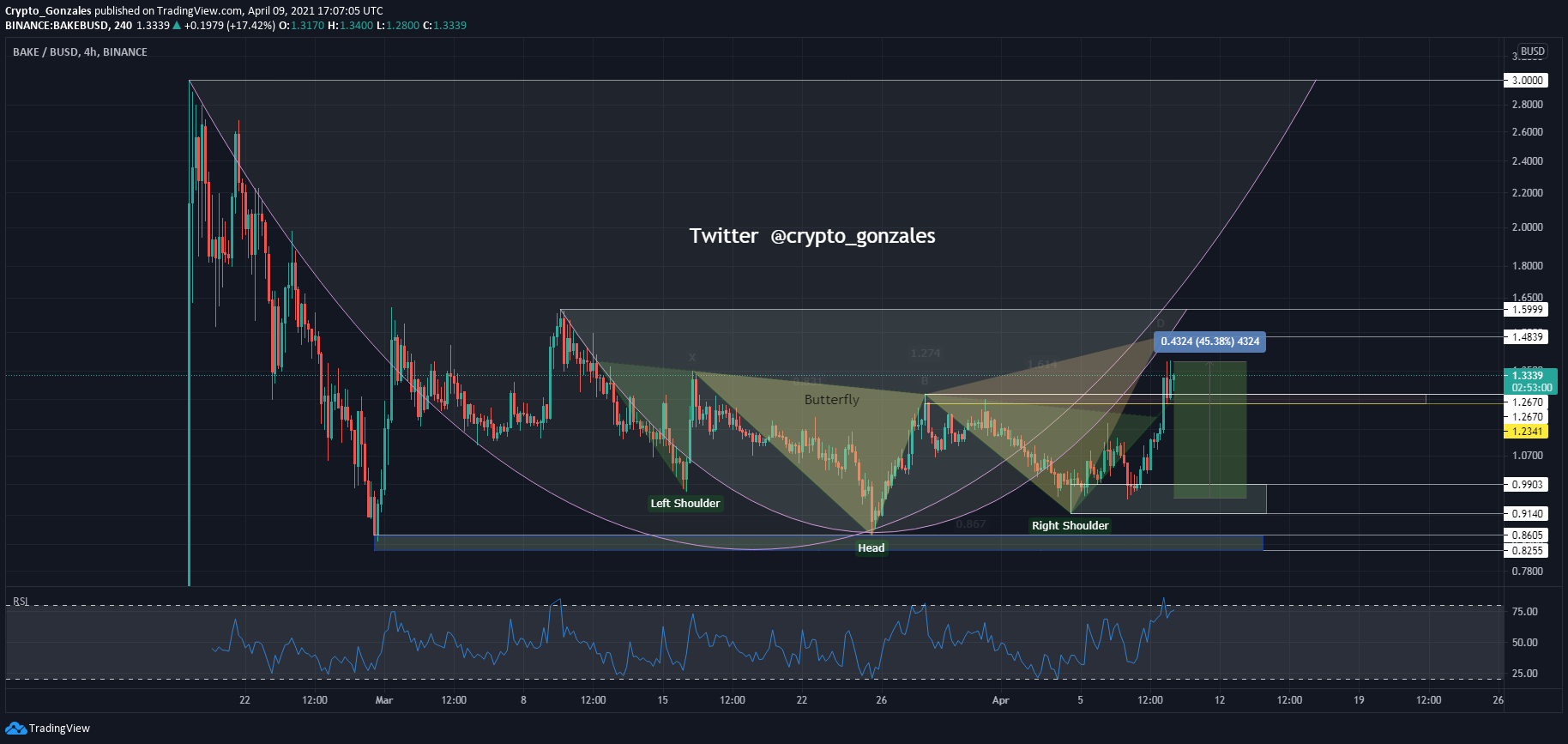
Task: Click the 2.0000 price axis value
Action: tap(1527, 227)
